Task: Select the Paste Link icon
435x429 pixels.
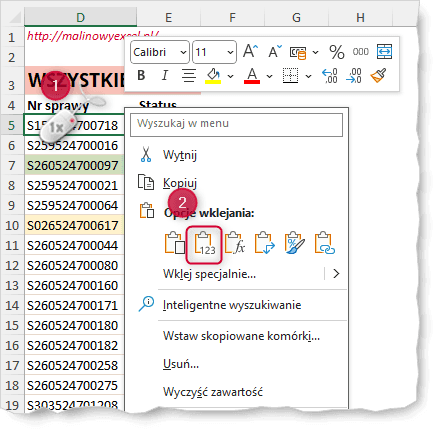Action: [x=324, y=243]
